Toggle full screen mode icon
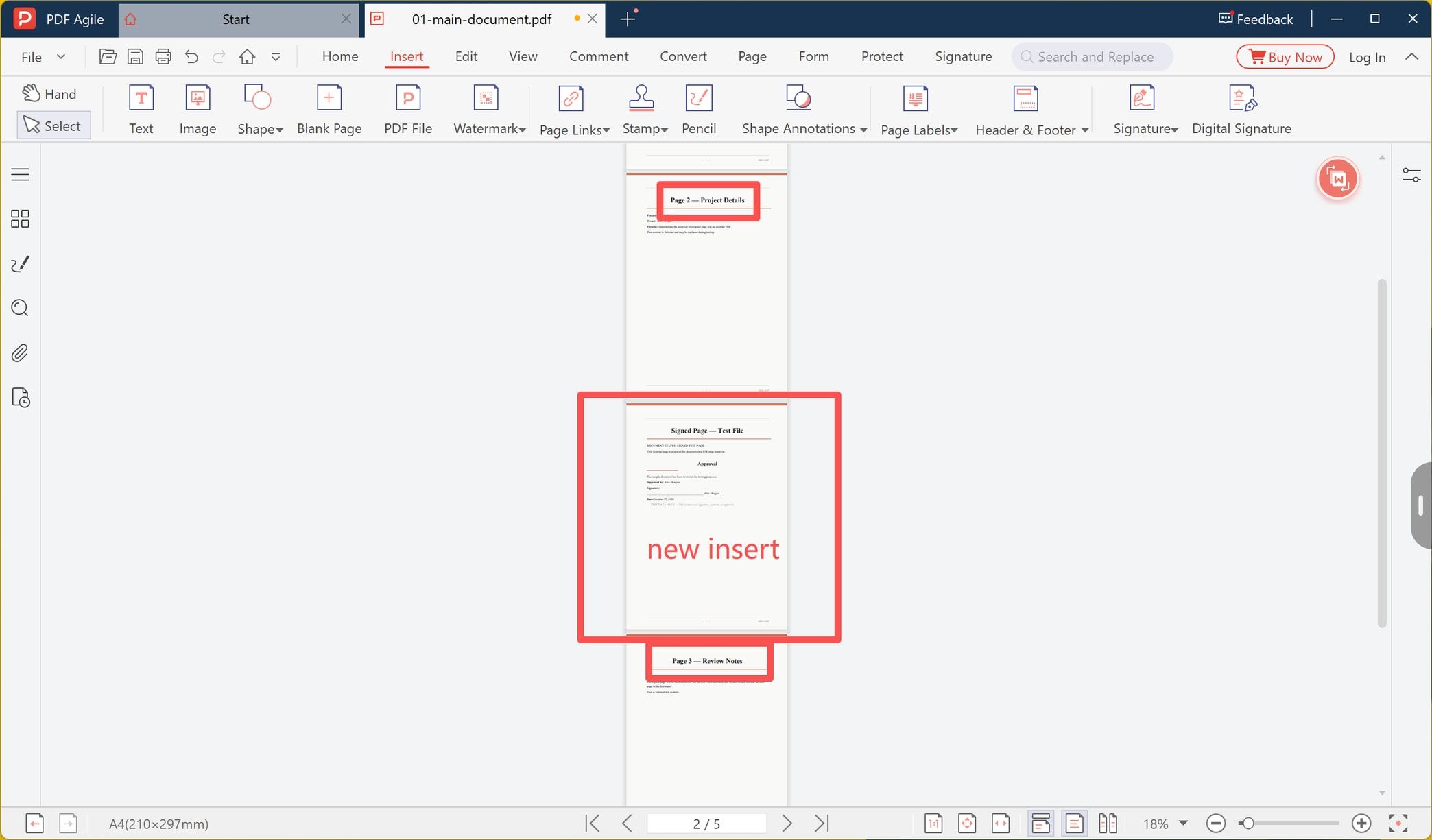The height and width of the screenshot is (840, 1432). tap(1398, 823)
